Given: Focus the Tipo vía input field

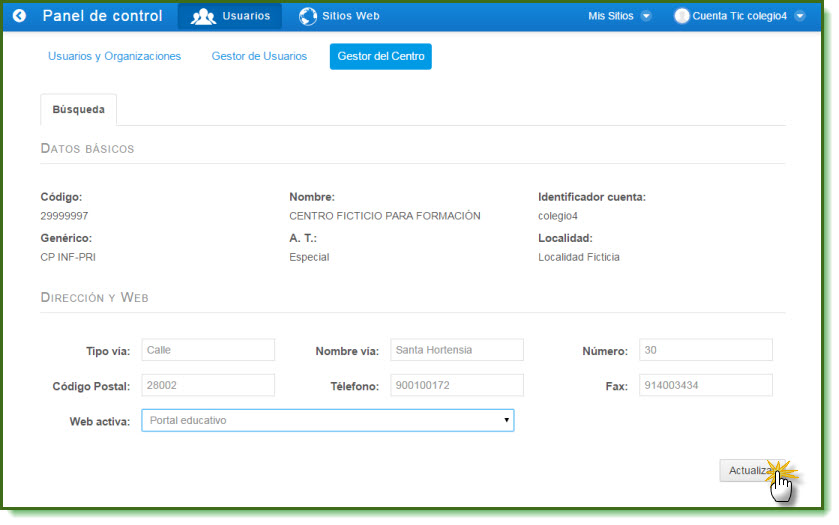Looking at the screenshot, I should tap(208, 350).
